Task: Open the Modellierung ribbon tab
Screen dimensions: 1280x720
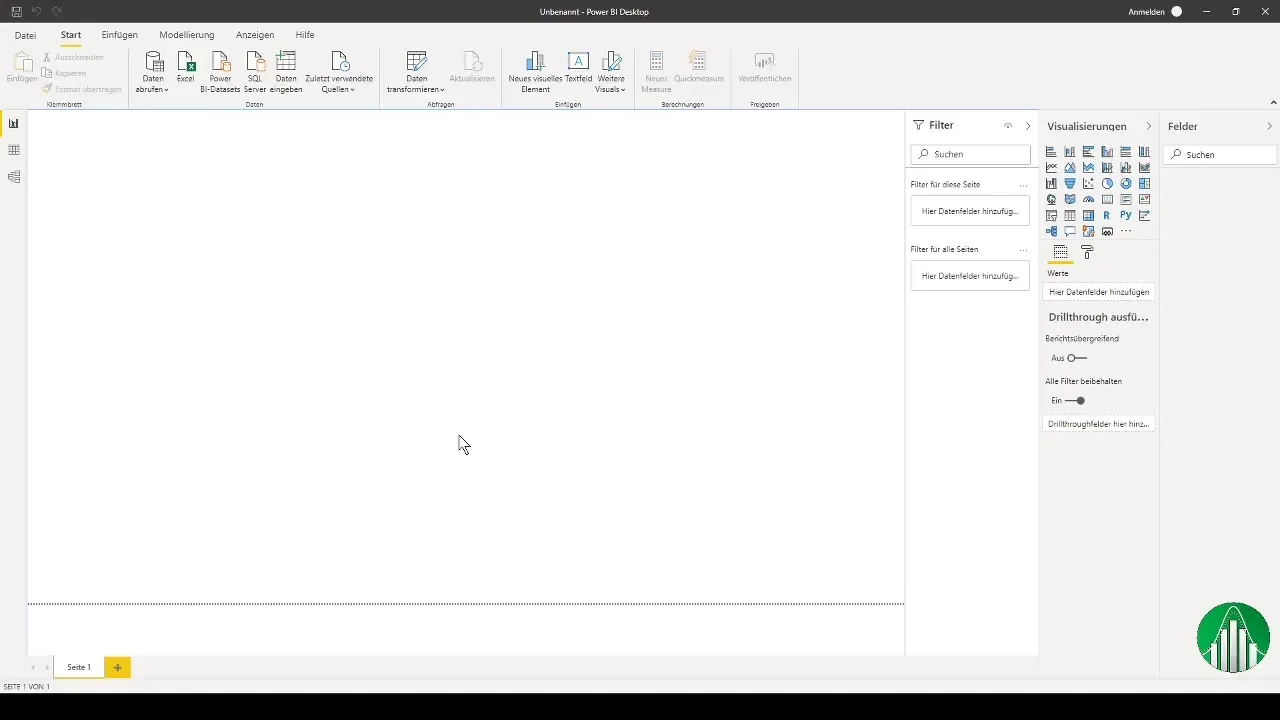Action: tap(187, 35)
